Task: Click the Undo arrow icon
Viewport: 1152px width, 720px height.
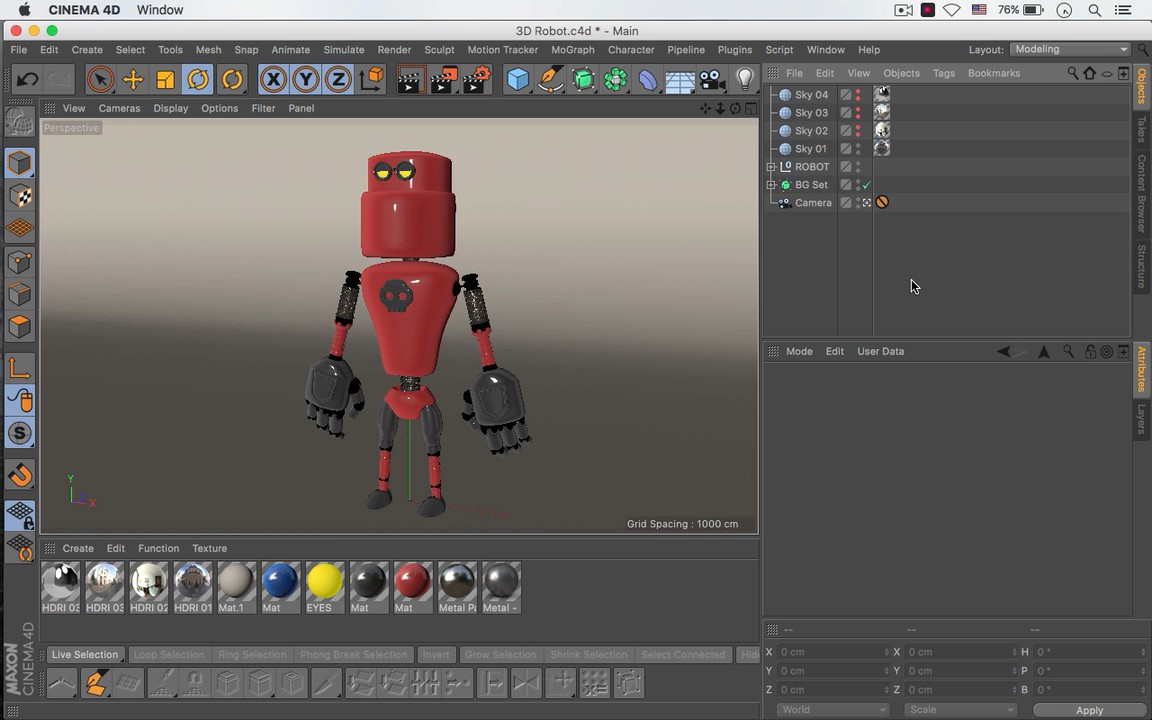Action: 28,80
